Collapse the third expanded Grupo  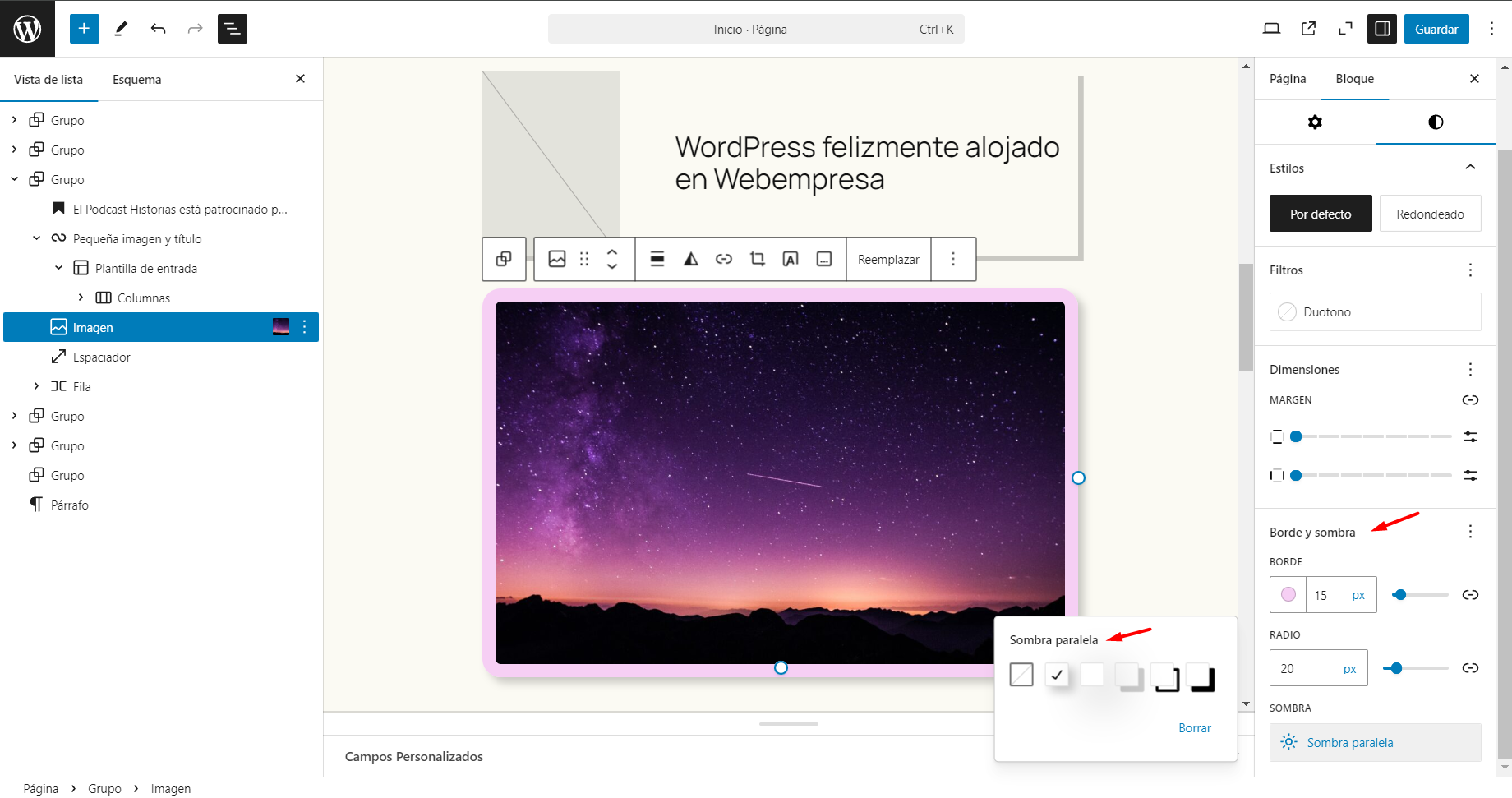[x=14, y=179]
